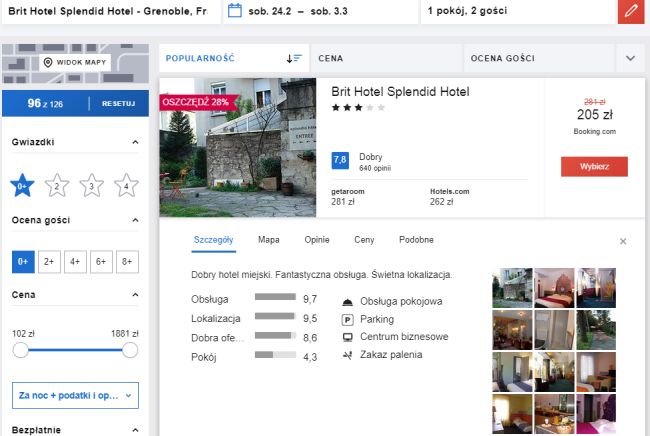Open the price type dropdown Za noc + podatki
Screen dimensions: 650x436
75,395
